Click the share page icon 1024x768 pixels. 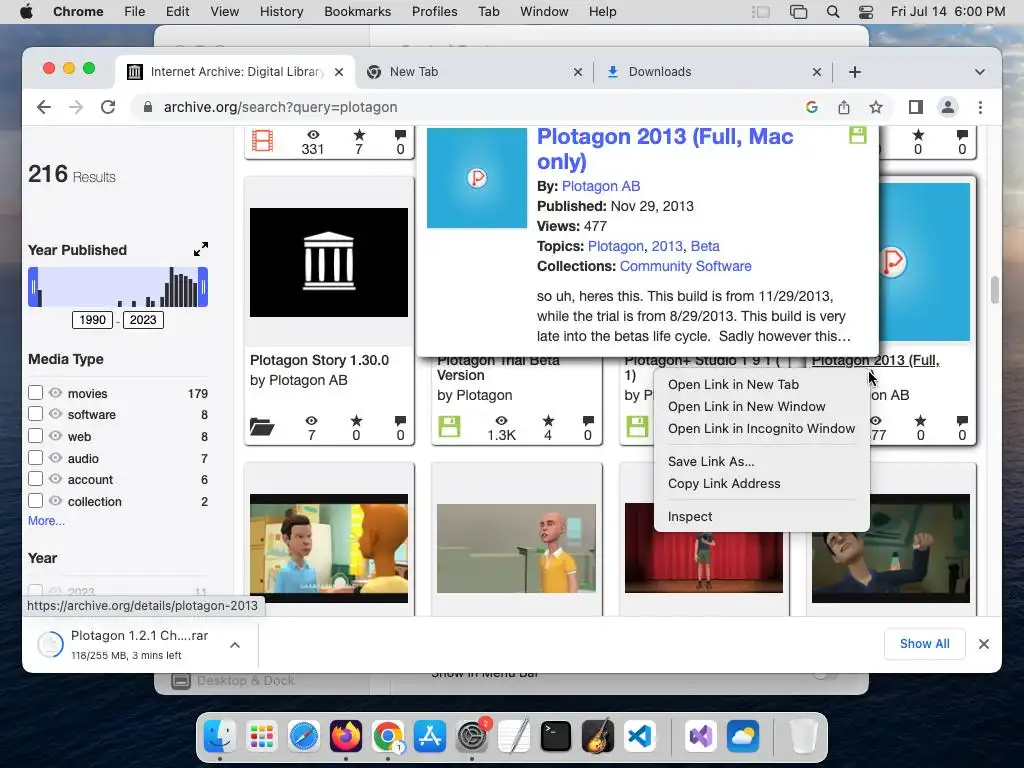pyautogui.click(x=844, y=107)
